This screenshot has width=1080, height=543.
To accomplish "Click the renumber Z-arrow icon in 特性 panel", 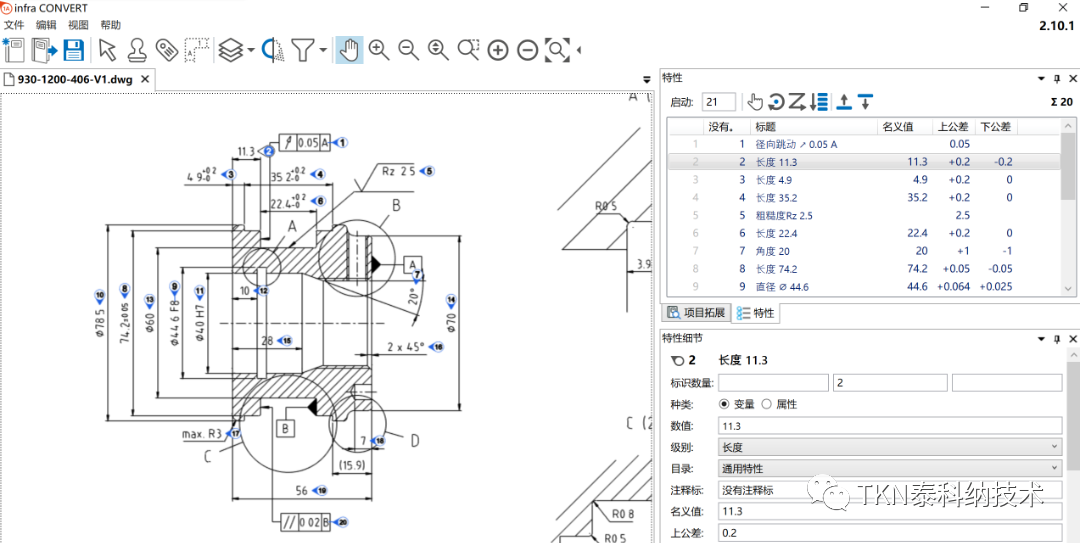I will point(797,101).
